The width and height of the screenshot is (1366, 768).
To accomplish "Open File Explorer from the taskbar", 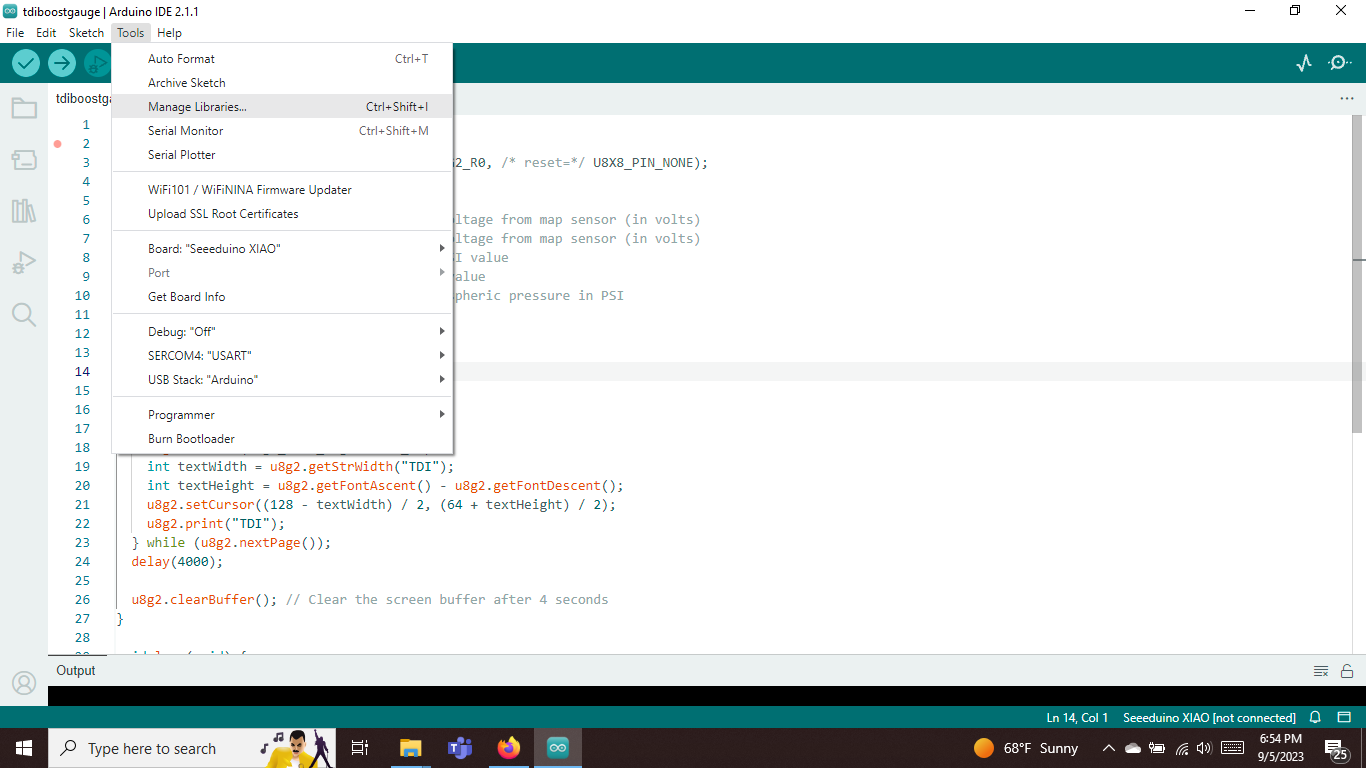I will point(410,748).
